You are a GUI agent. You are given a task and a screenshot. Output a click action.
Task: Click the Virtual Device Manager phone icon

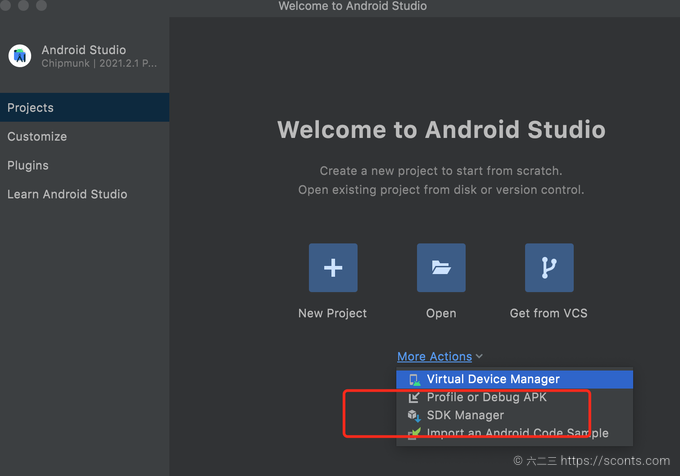tap(415, 380)
